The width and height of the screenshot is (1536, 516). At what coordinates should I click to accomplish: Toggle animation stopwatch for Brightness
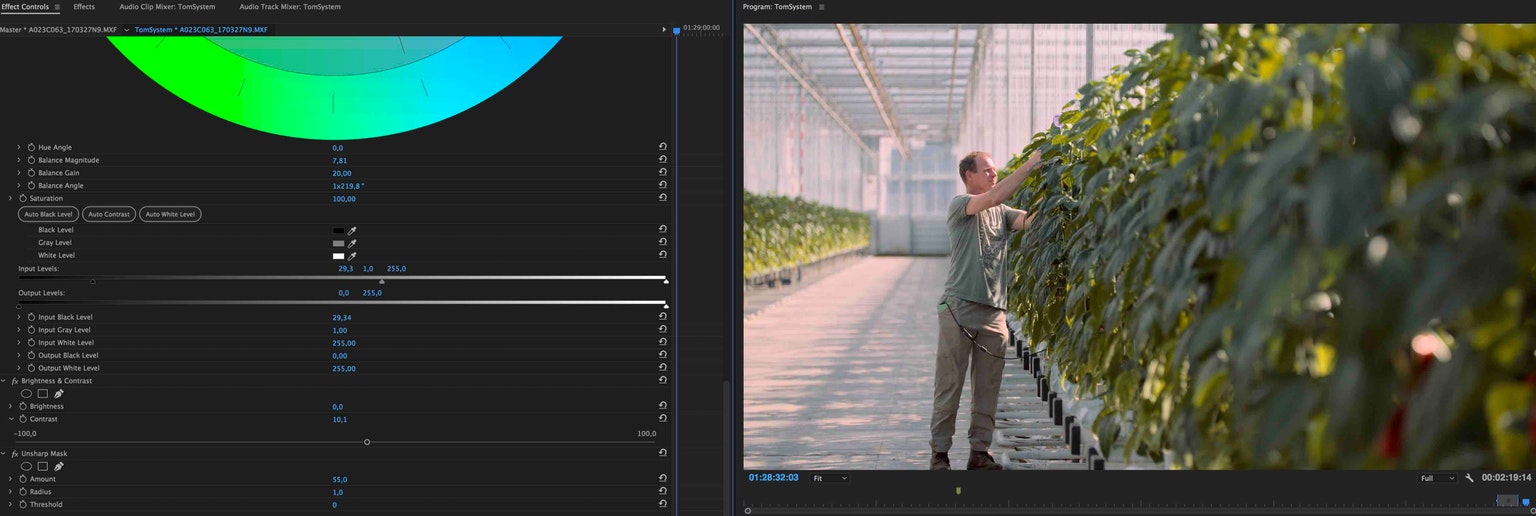pos(23,407)
